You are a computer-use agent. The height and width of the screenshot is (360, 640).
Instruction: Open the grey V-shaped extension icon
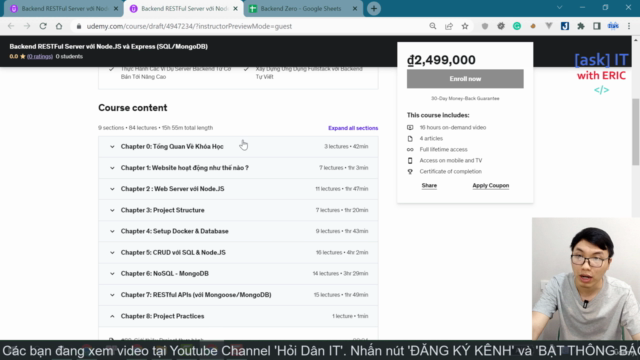(x=549, y=26)
